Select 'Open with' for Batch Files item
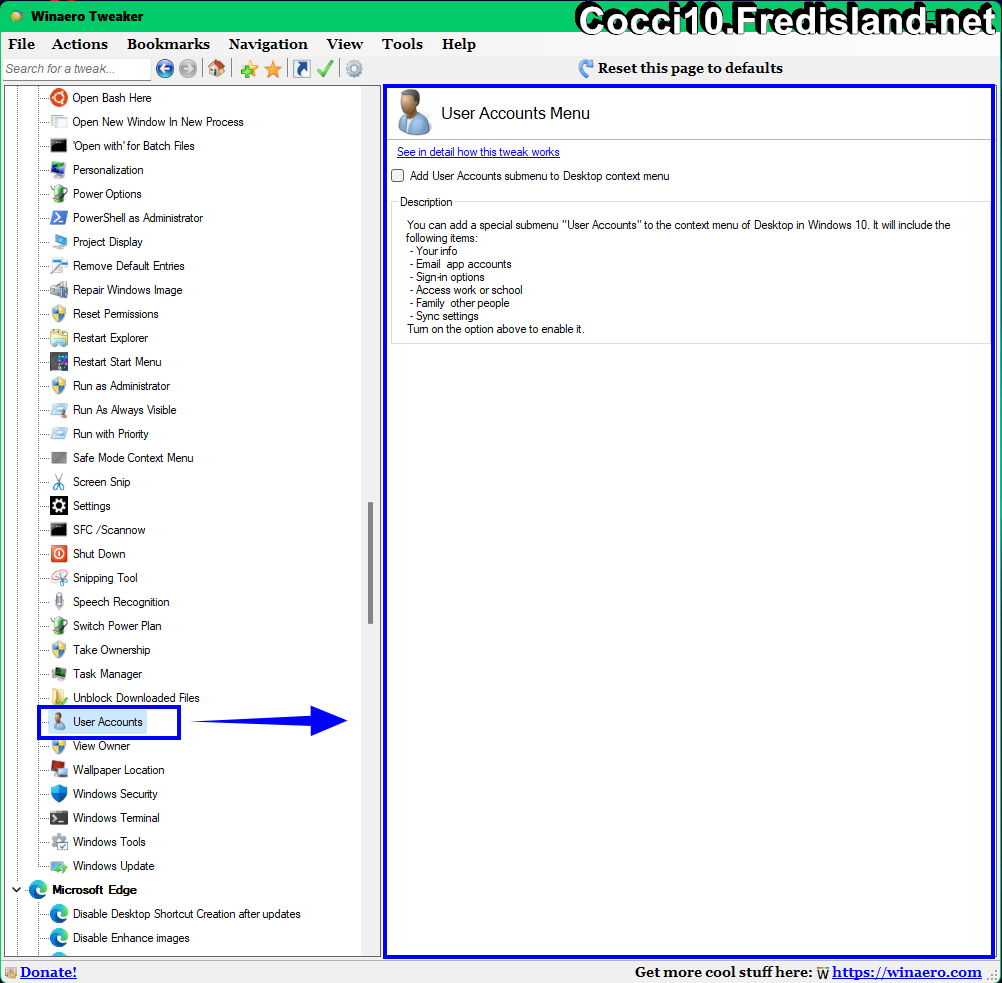1002x983 pixels. 134,146
